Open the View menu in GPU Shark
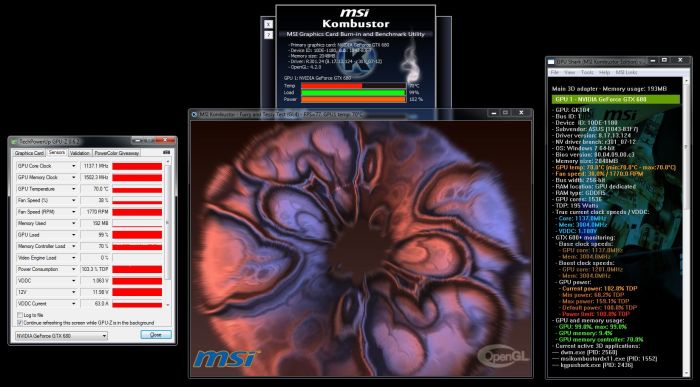The width and height of the screenshot is (700, 387). (570, 72)
